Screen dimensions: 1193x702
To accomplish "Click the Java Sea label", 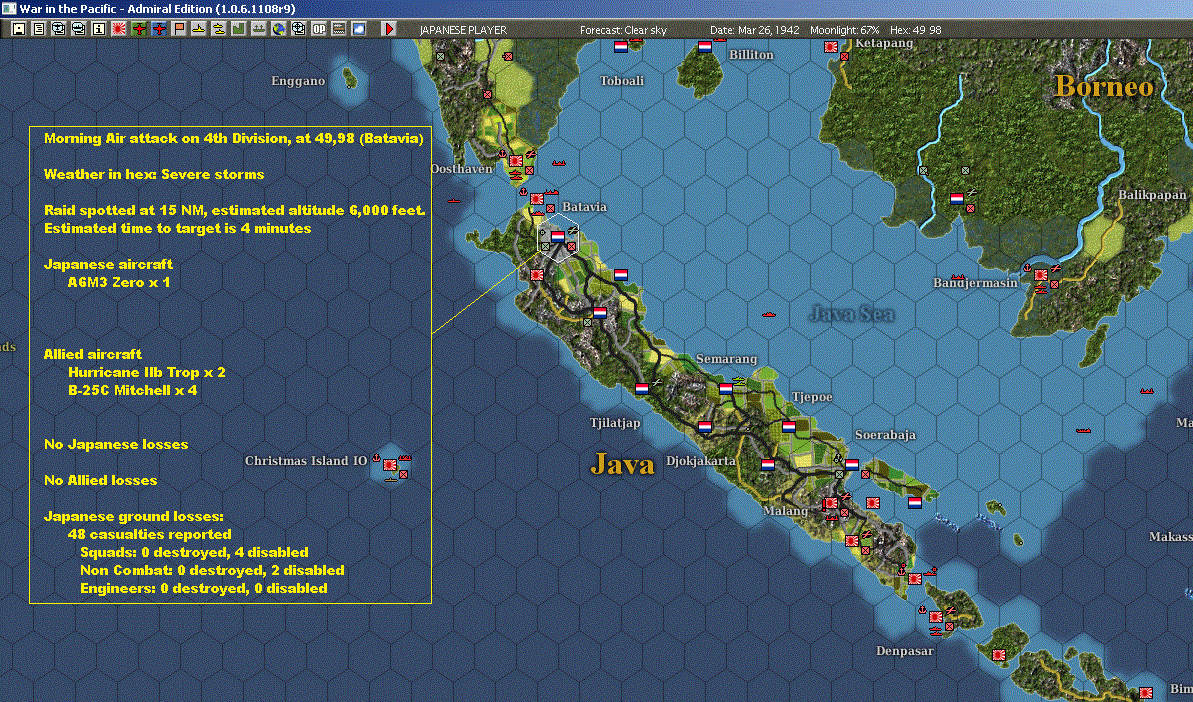I will coord(852,313).
